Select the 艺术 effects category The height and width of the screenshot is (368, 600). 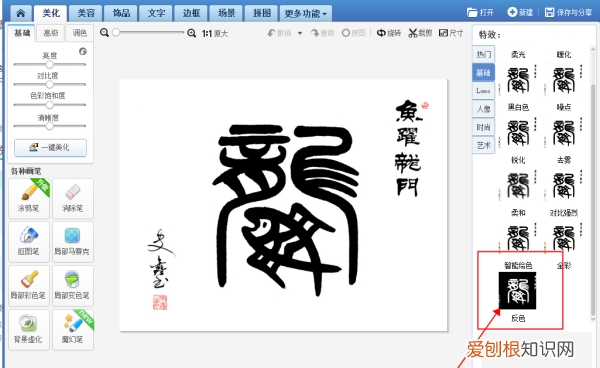483,145
